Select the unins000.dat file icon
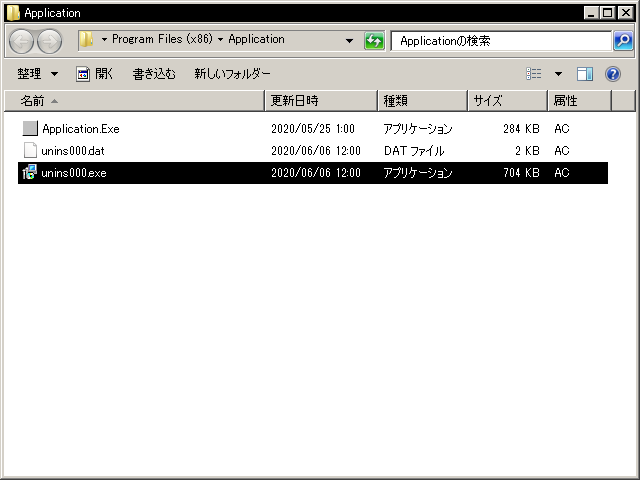The width and height of the screenshot is (640, 480). tap(29, 151)
